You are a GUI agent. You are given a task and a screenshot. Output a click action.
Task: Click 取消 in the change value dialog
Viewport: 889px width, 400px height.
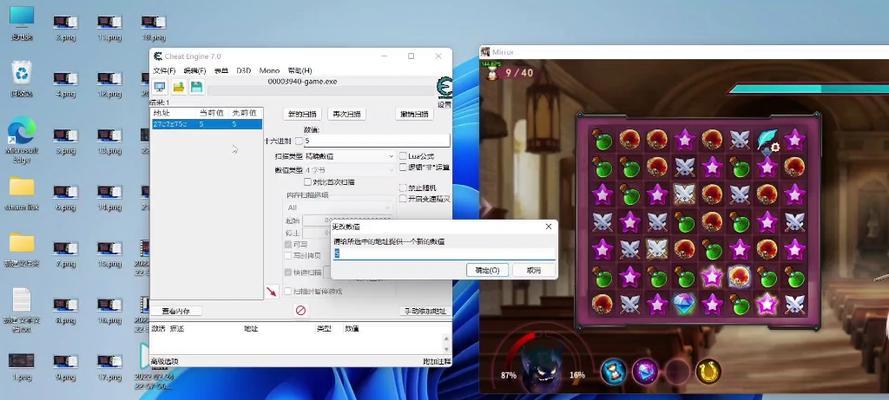(x=534, y=270)
